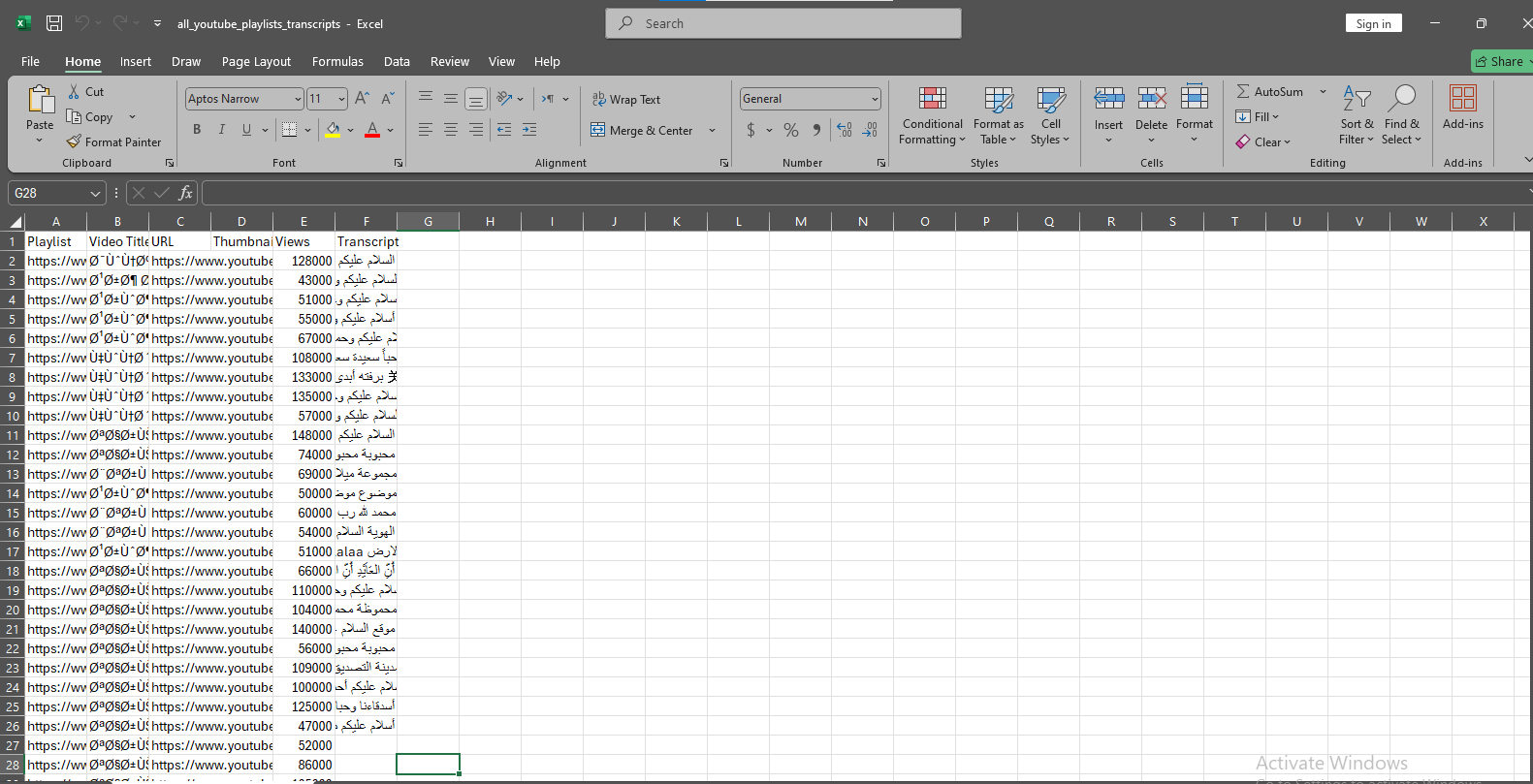
Task: Toggle Bold formatting
Action: coord(197,130)
